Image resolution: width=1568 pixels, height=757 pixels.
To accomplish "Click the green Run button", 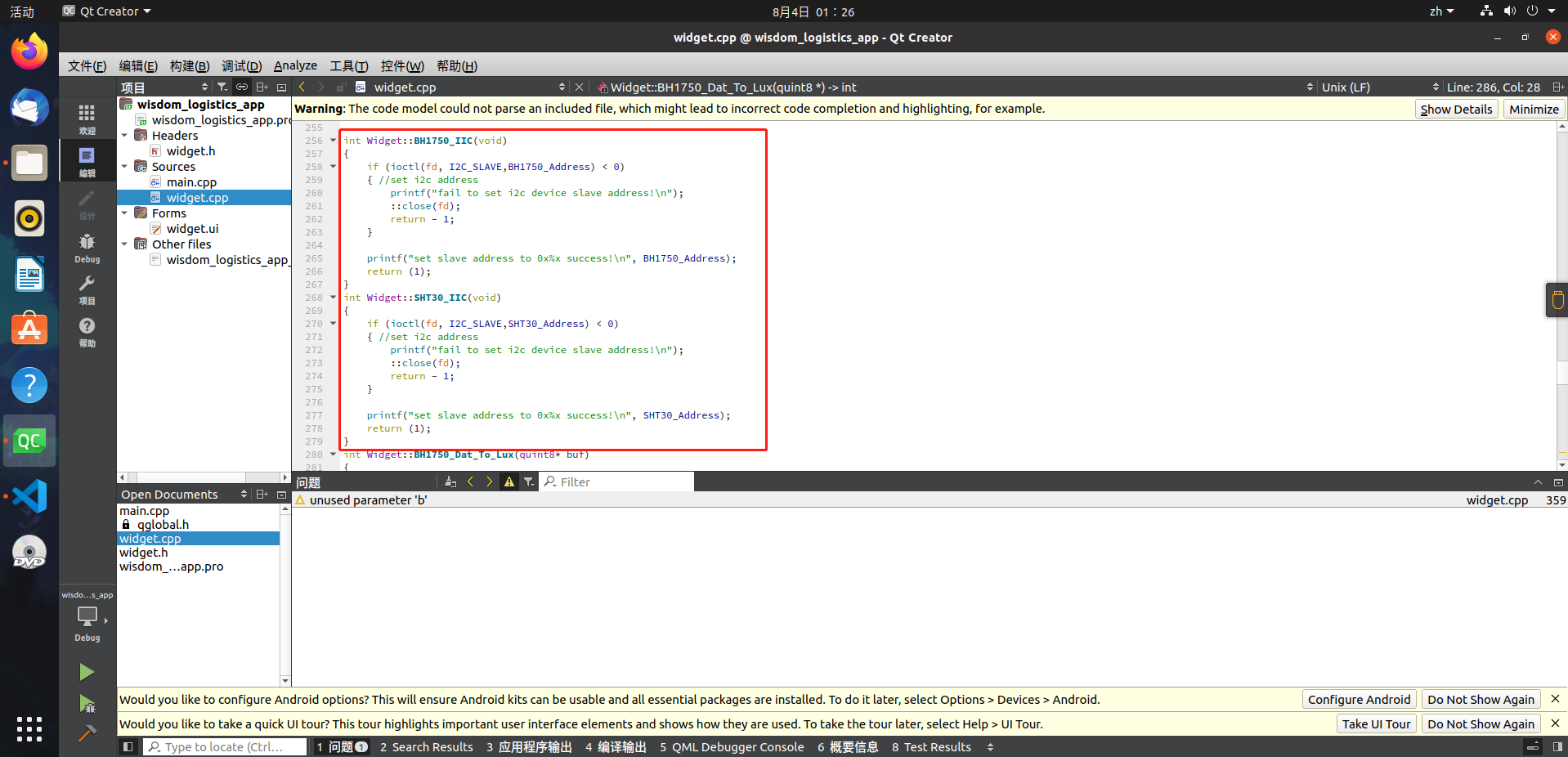I will (87, 672).
